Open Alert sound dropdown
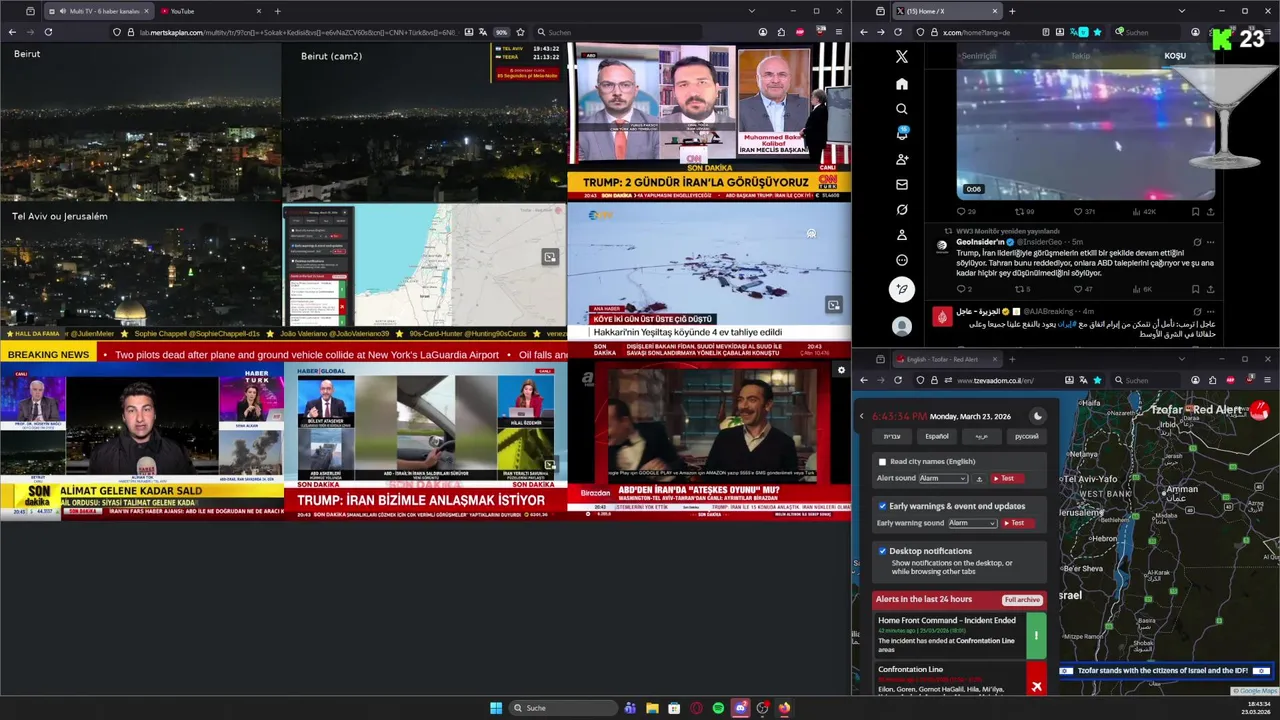The width and height of the screenshot is (1280, 720). pos(943,479)
